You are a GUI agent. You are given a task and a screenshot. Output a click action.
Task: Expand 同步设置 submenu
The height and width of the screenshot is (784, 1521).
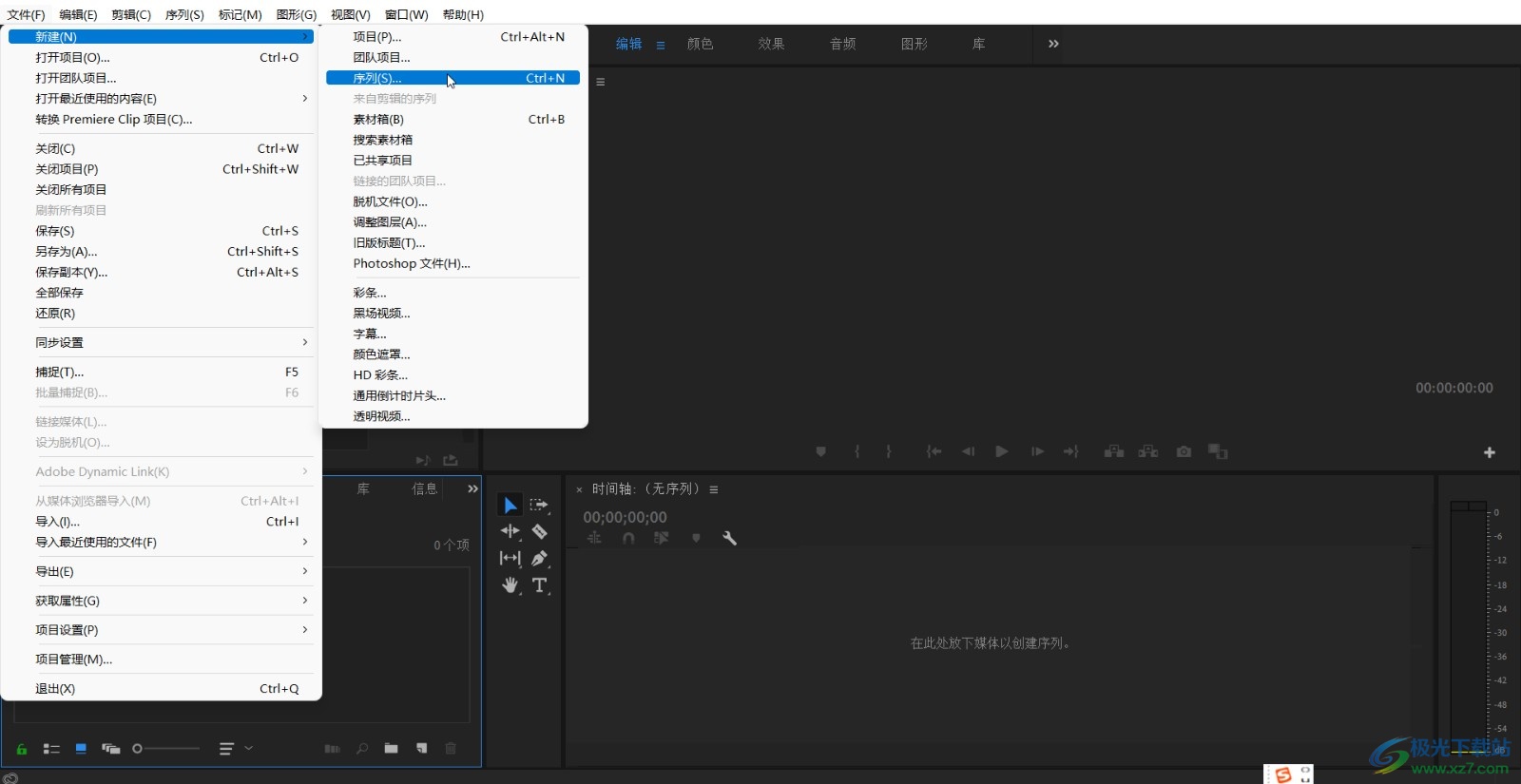159,342
